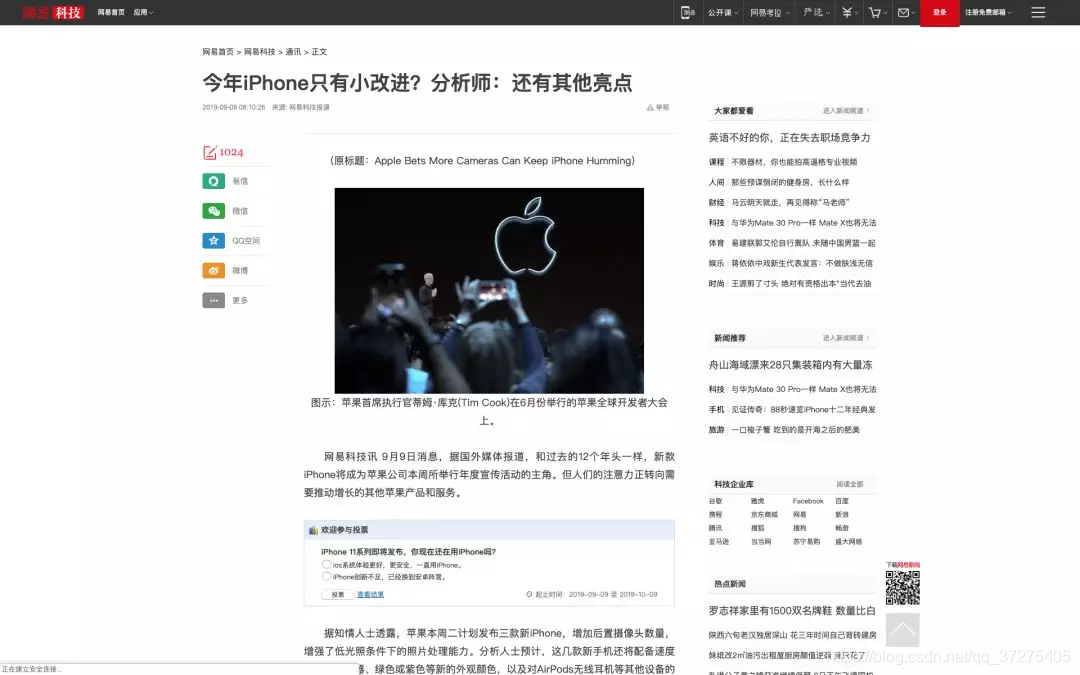Go to 通讯 in the breadcrumb
The width and height of the screenshot is (1080, 675).
click(x=293, y=52)
